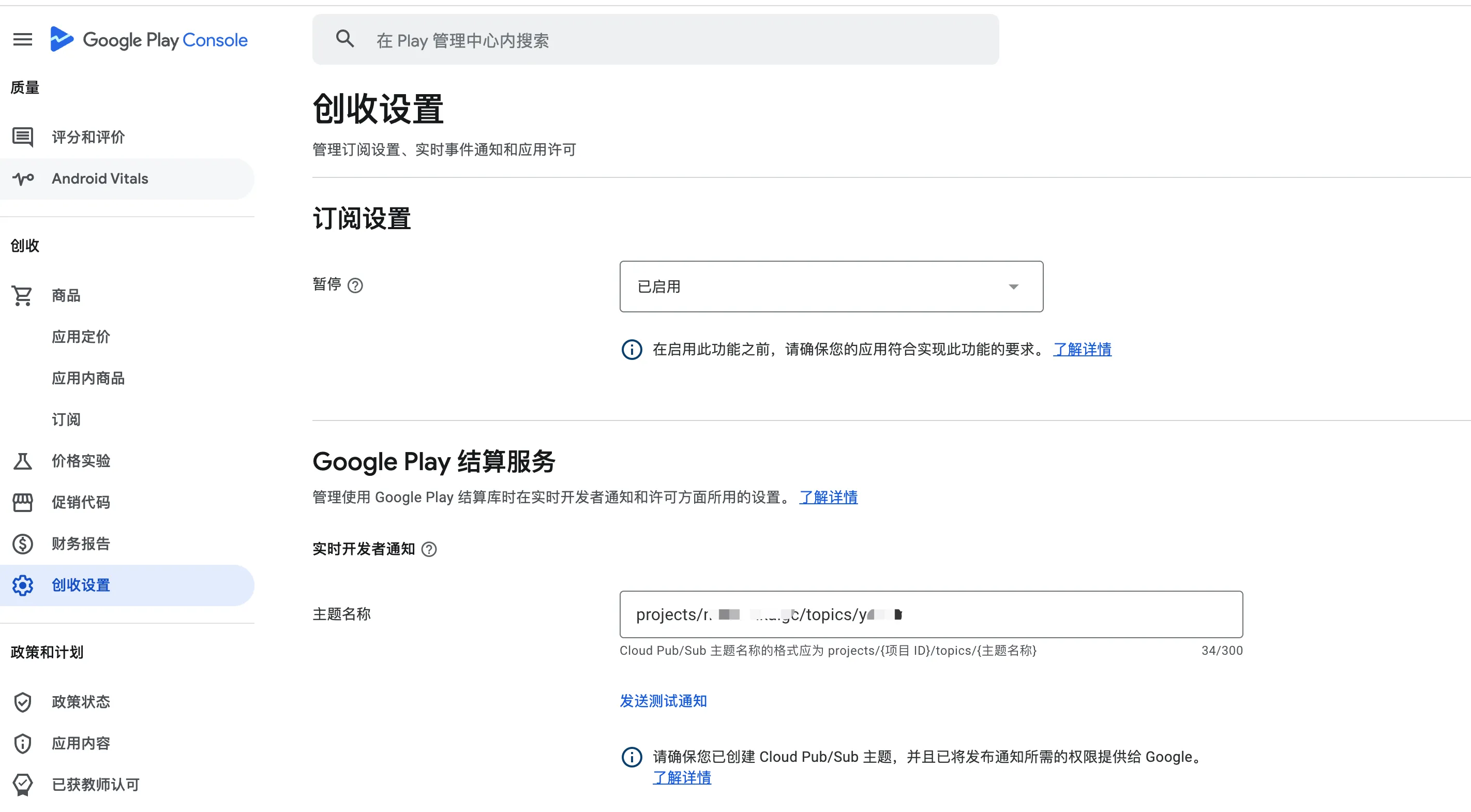The image size is (1471, 812).
Task: Click the 政策和计划 section heading
Action: pyautogui.click(x=47, y=652)
